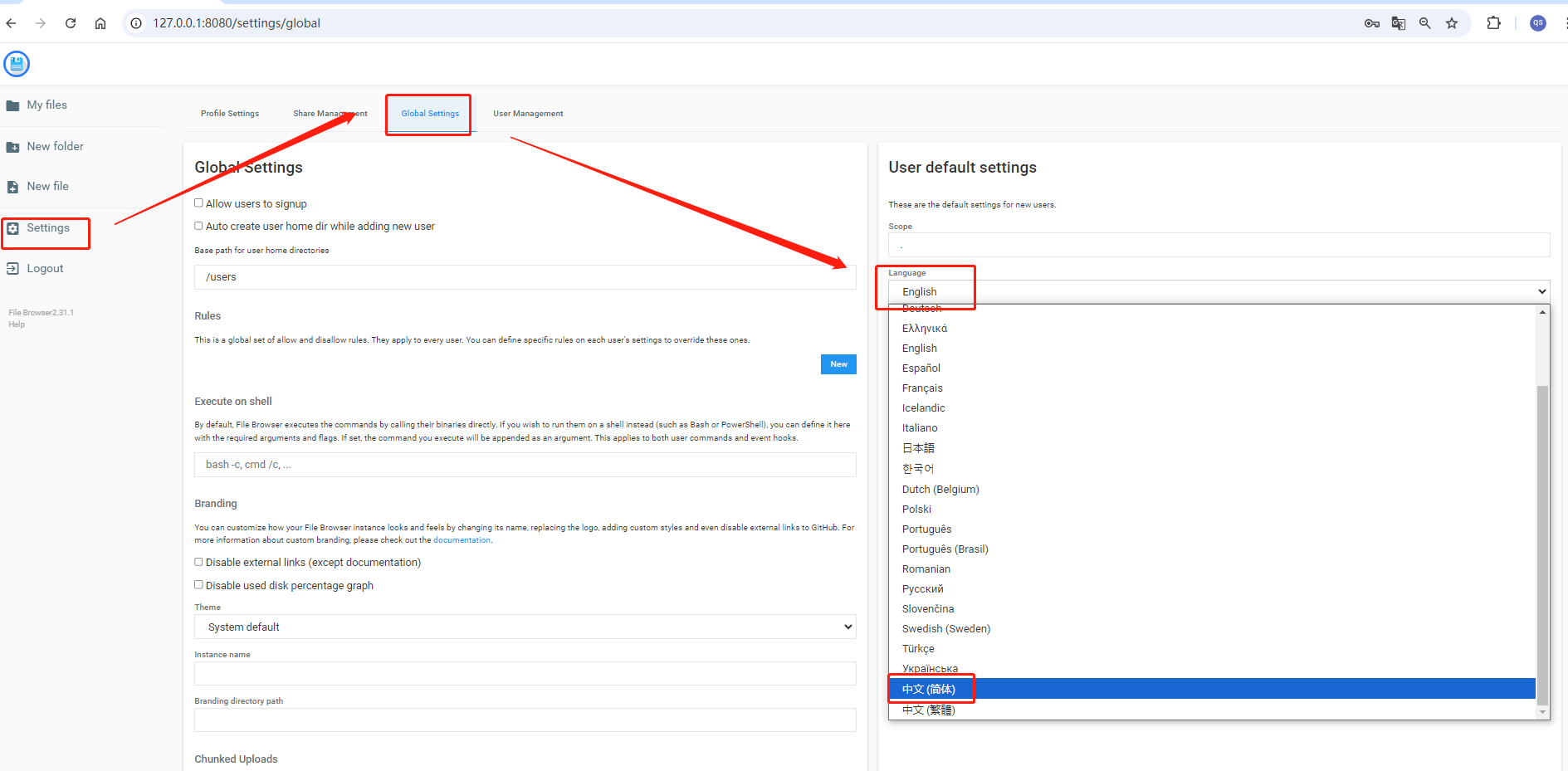Switch to Profile Settings tab

(230, 114)
